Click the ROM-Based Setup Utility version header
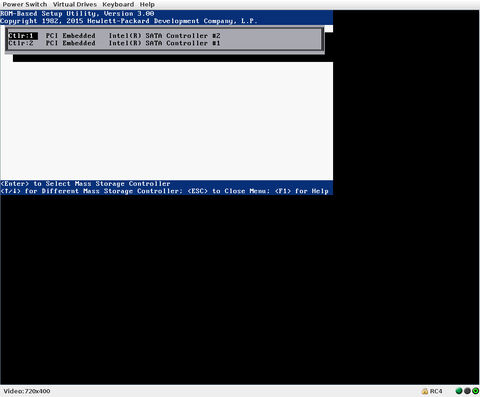The height and width of the screenshot is (397, 480). [77, 14]
